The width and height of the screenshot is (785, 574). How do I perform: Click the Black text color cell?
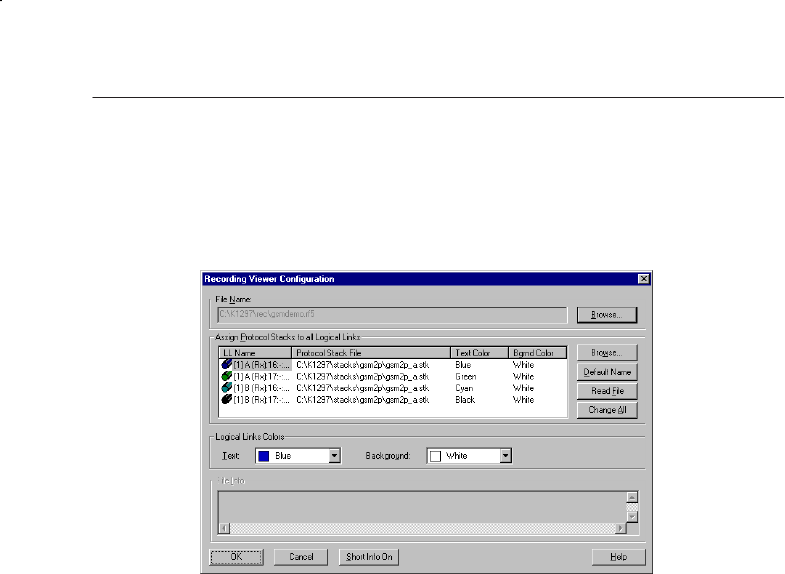pos(465,399)
